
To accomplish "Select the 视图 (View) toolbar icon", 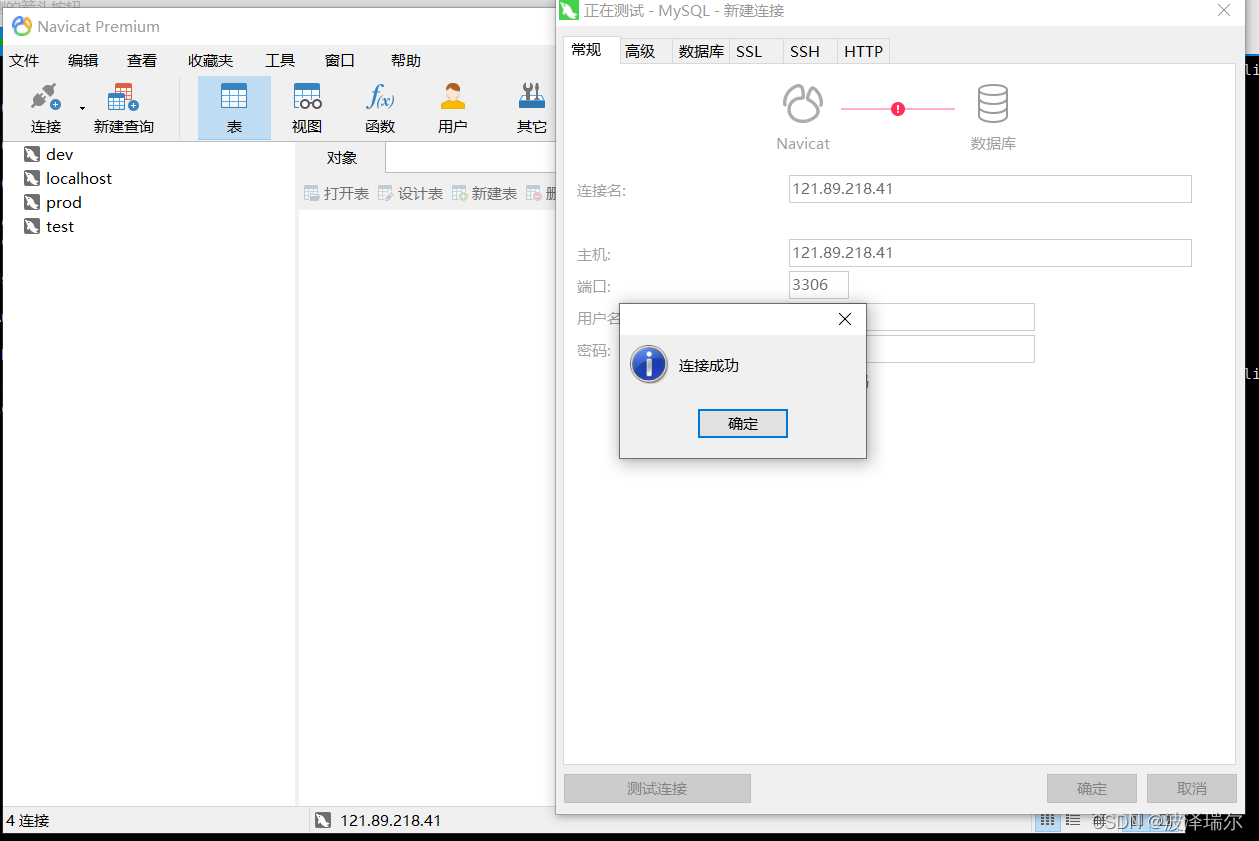I will (x=307, y=108).
